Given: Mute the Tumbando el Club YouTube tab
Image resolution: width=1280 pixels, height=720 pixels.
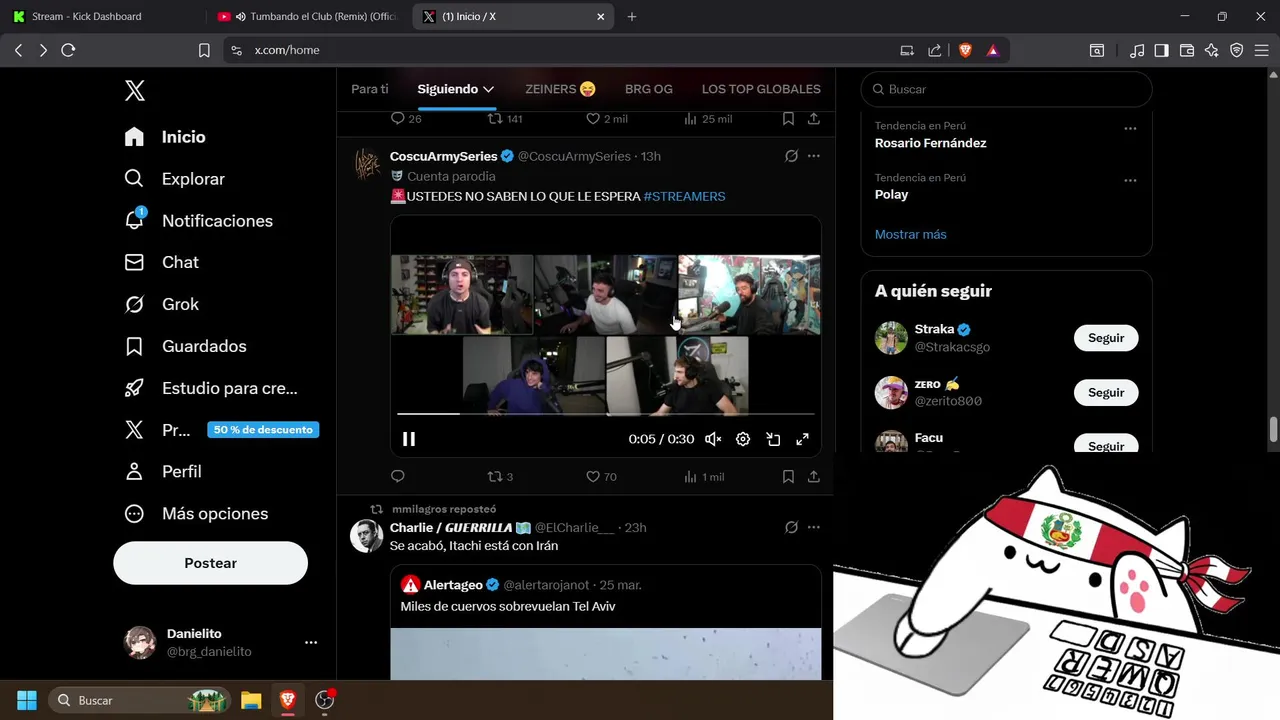Looking at the screenshot, I should 241,17.
